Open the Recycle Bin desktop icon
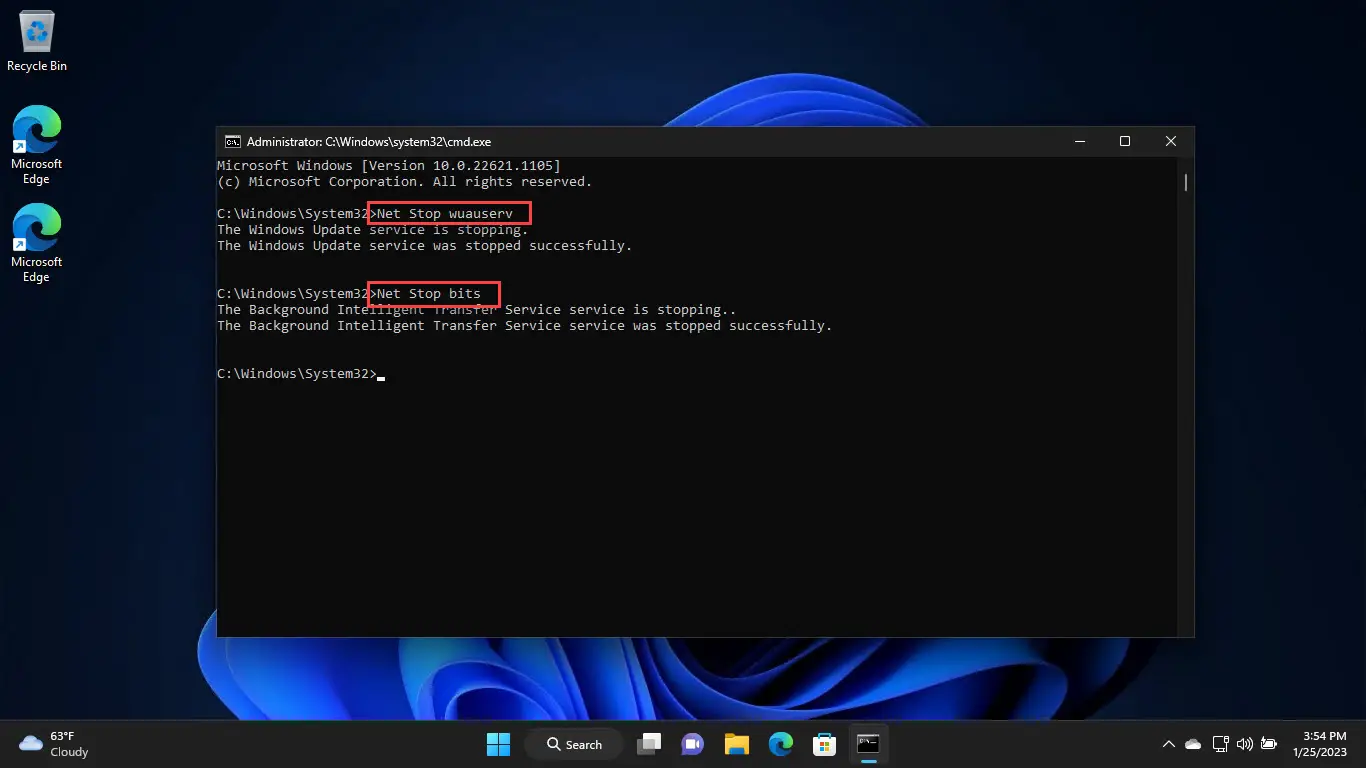Viewport: 1366px width, 768px height. (x=37, y=41)
